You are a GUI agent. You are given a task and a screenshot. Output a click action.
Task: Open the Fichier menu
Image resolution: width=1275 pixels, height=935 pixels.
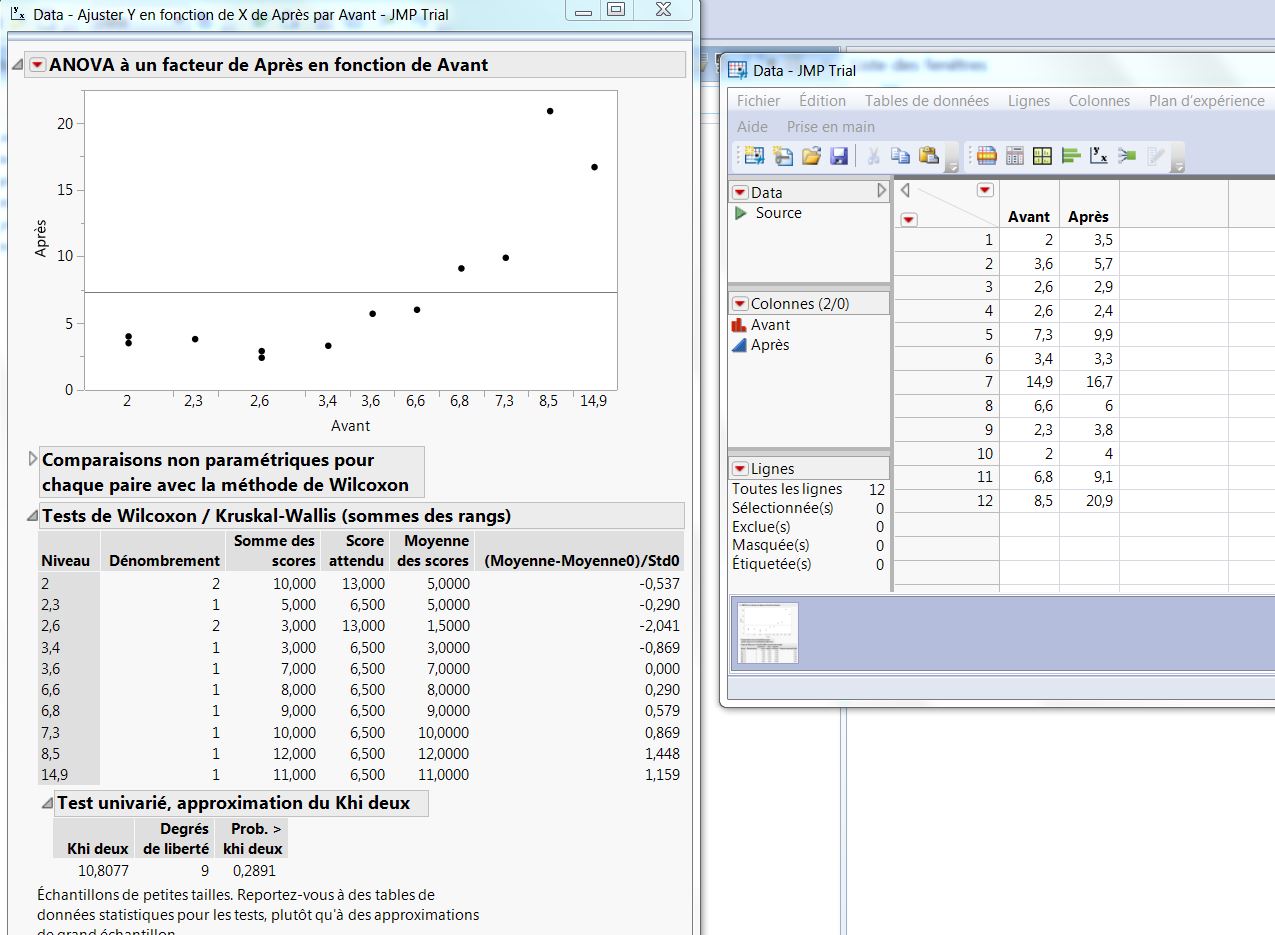point(758,100)
